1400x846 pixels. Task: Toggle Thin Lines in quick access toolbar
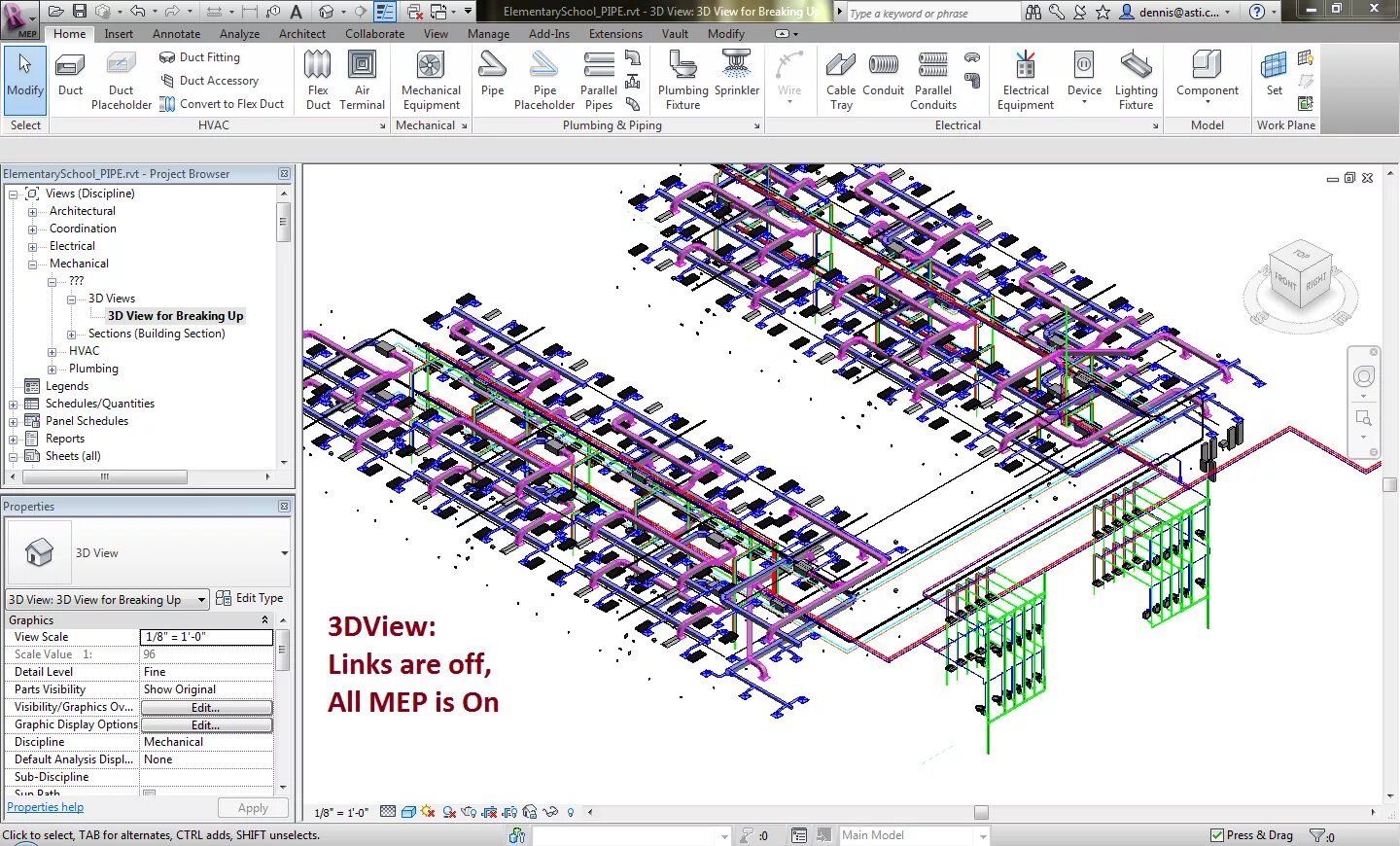(385, 12)
